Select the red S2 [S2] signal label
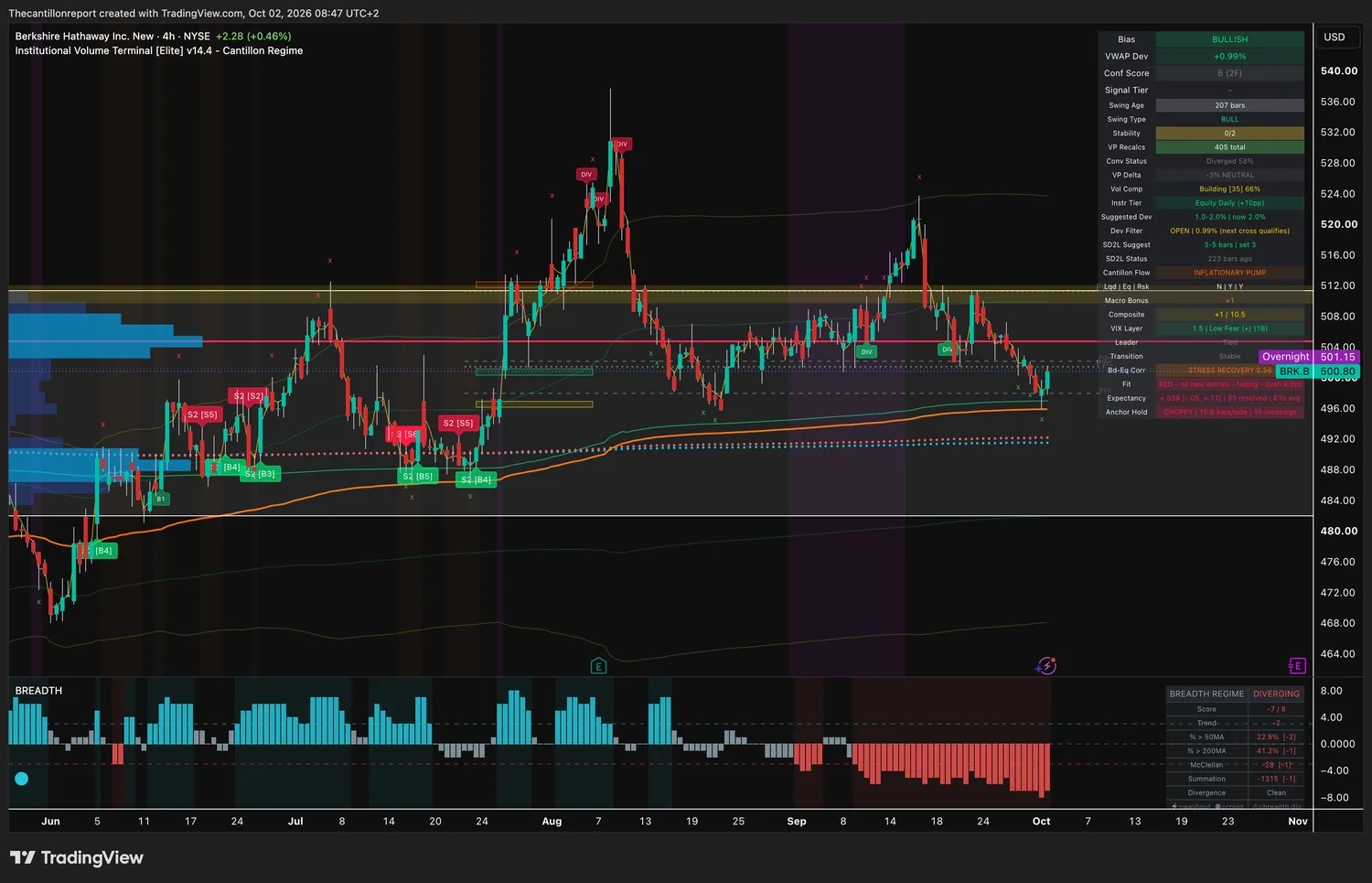 [248, 396]
